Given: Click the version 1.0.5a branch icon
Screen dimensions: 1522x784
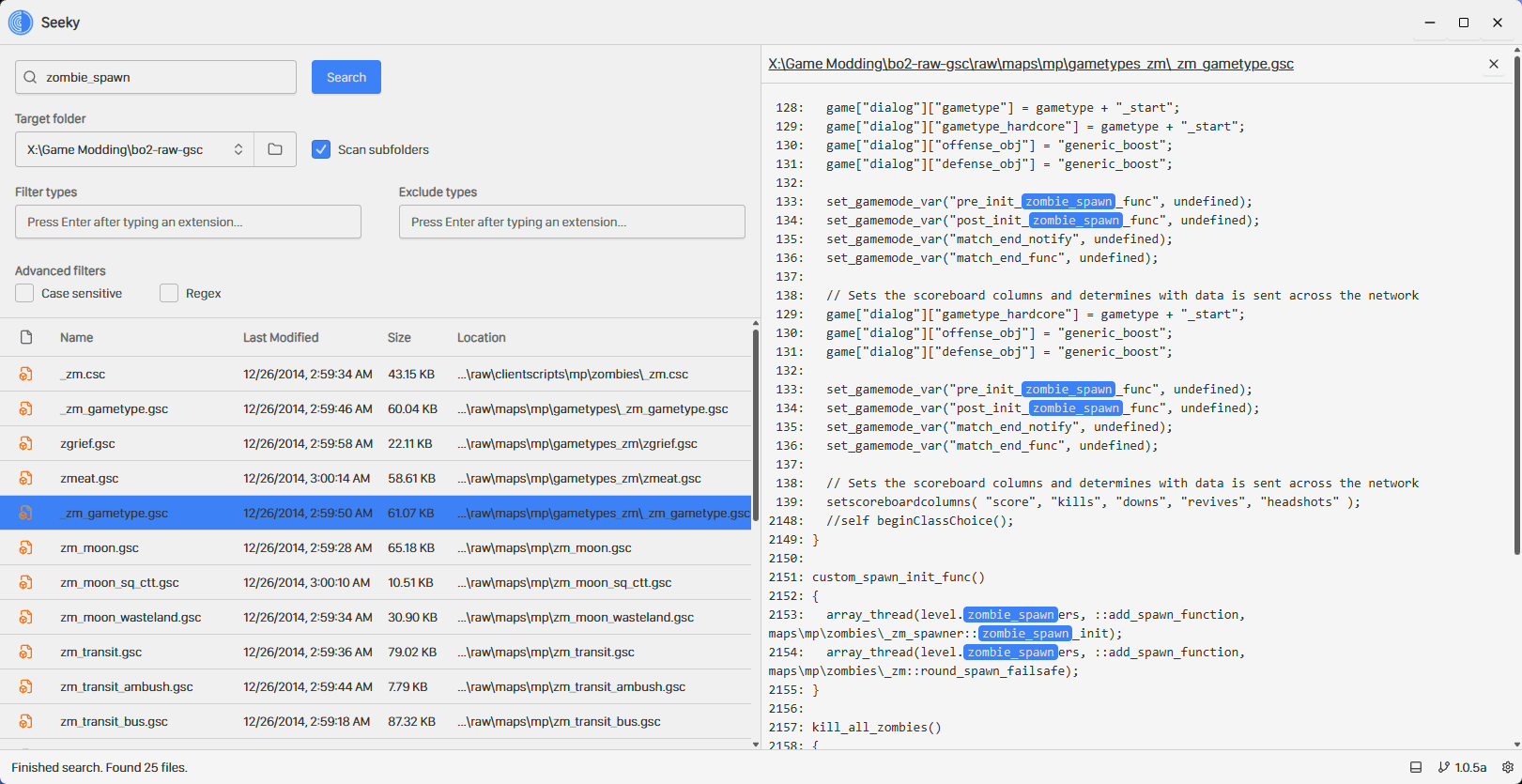Looking at the screenshot, I should tap(1444, 767).
